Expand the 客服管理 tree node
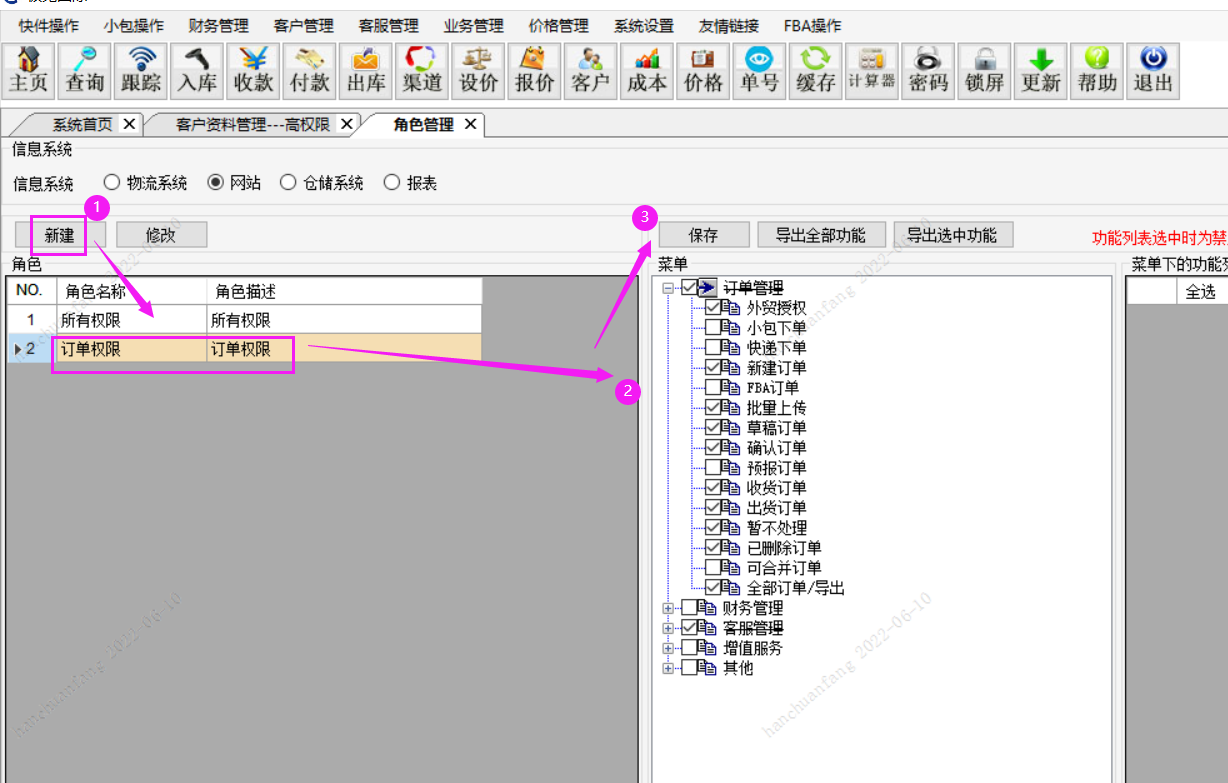This screenshot has height=783, width=1228. pos(668,628)
